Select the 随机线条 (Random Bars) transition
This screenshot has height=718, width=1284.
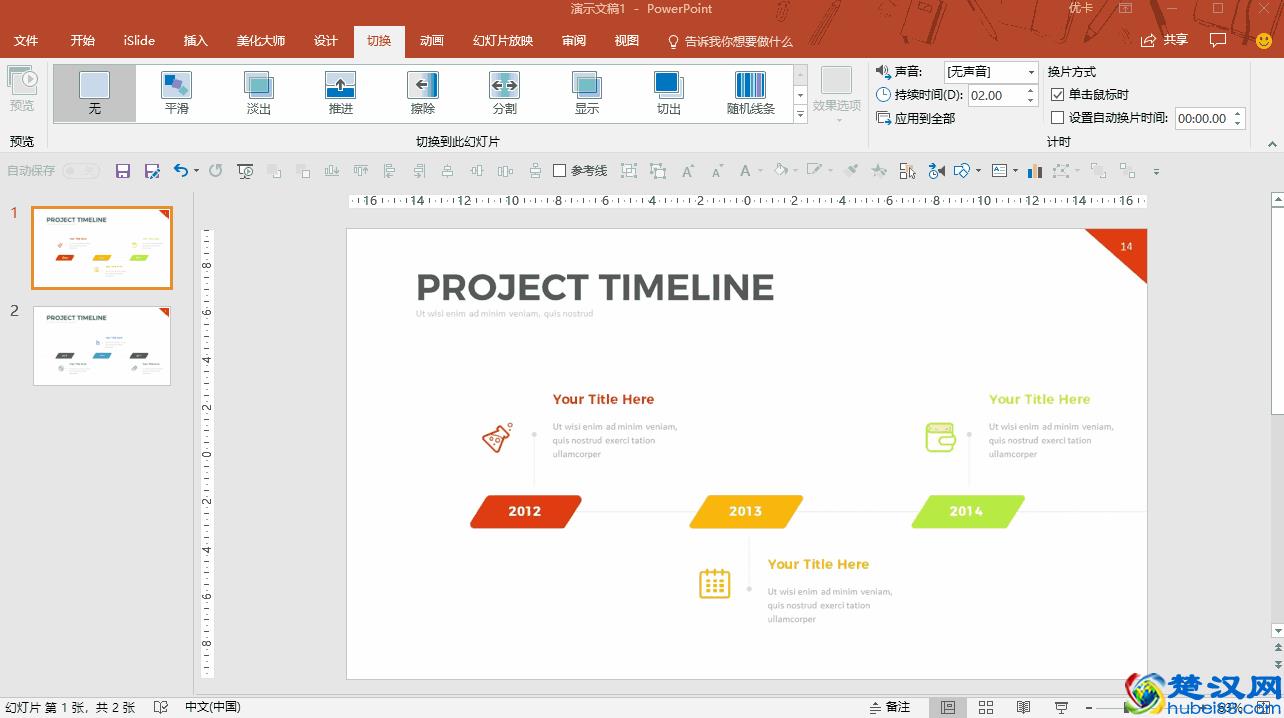[x=750, y=93]
